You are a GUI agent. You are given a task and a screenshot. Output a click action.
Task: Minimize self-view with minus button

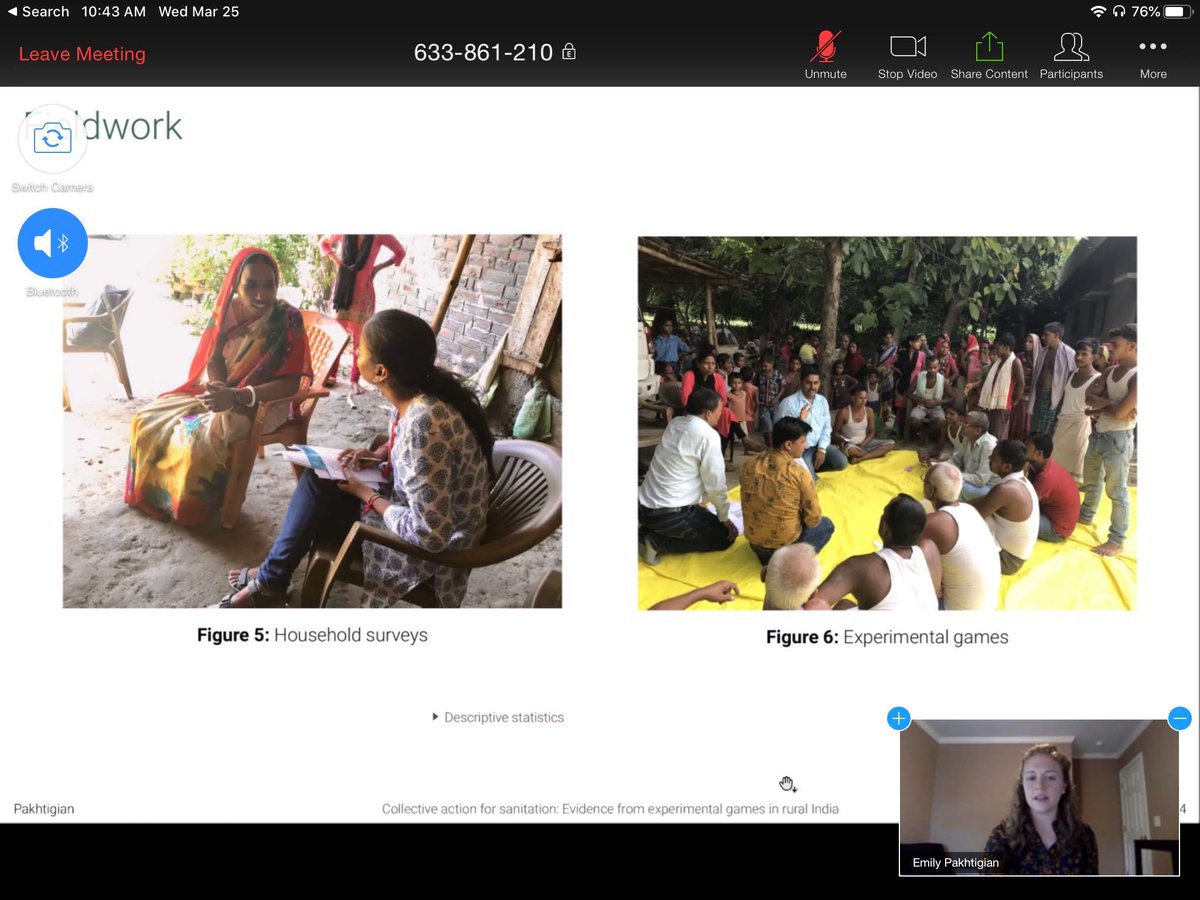[1180, 718]
